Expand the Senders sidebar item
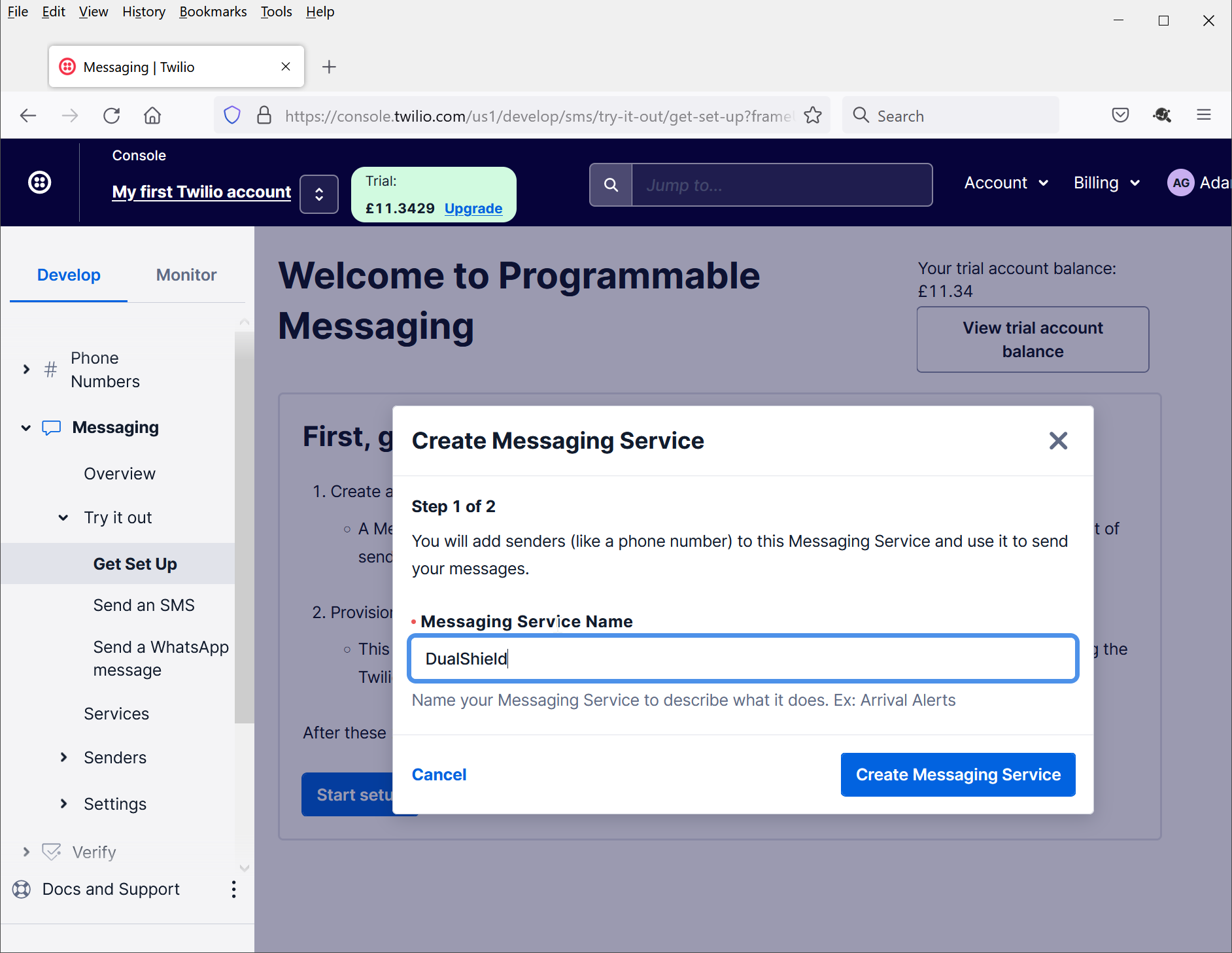Viewport: 1232px width, 953px height. [63, 757]
